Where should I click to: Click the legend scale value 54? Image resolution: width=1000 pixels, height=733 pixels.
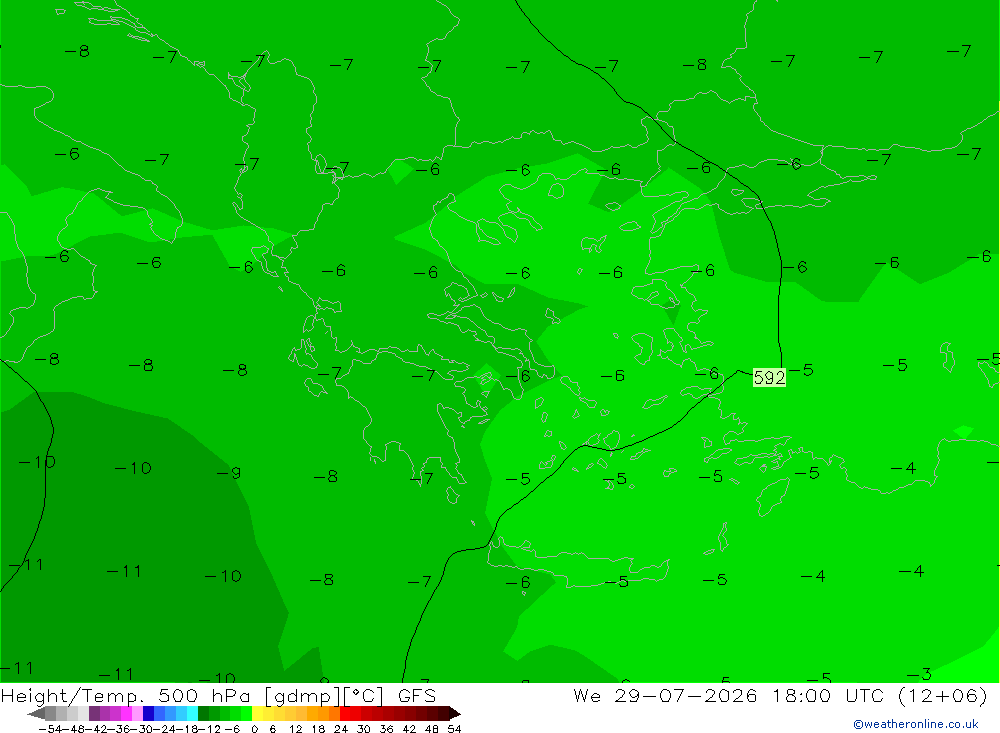click(x=454, y=729)
